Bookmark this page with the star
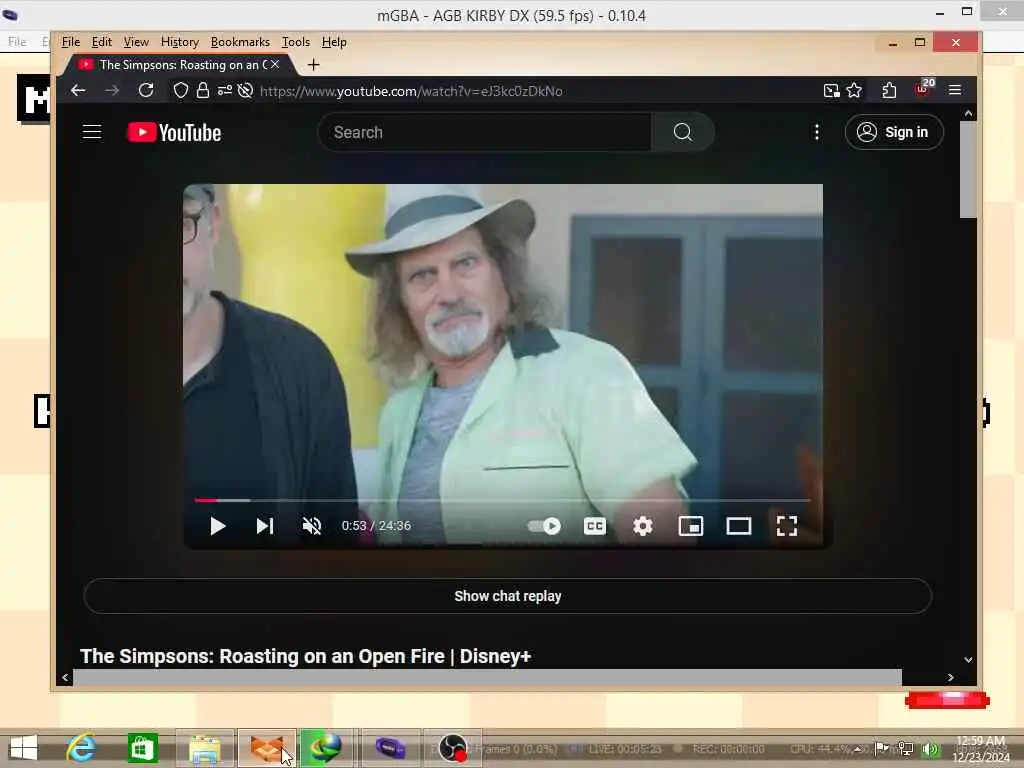Viewport: 1024px width, 768px height. [854, 91]
